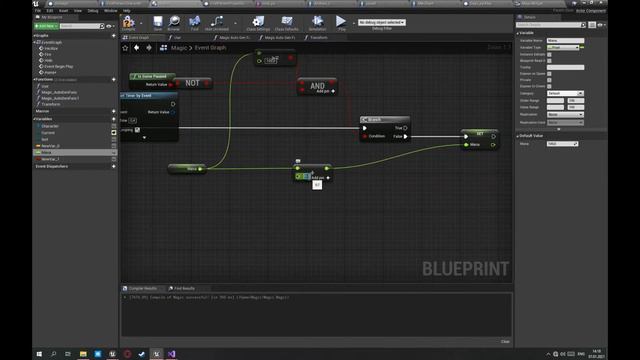640x360 pixels.
Task: Toggle the Expose to Cinematics checkbox
Action: pos(549,86)
